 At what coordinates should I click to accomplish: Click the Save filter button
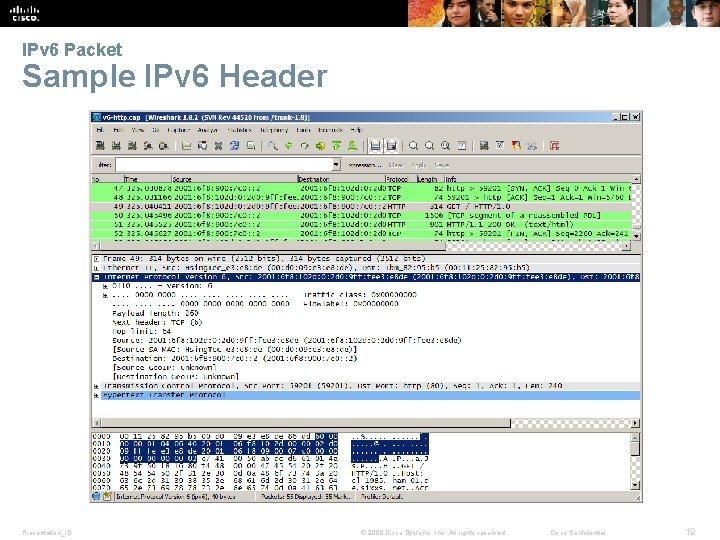(441, 165)
